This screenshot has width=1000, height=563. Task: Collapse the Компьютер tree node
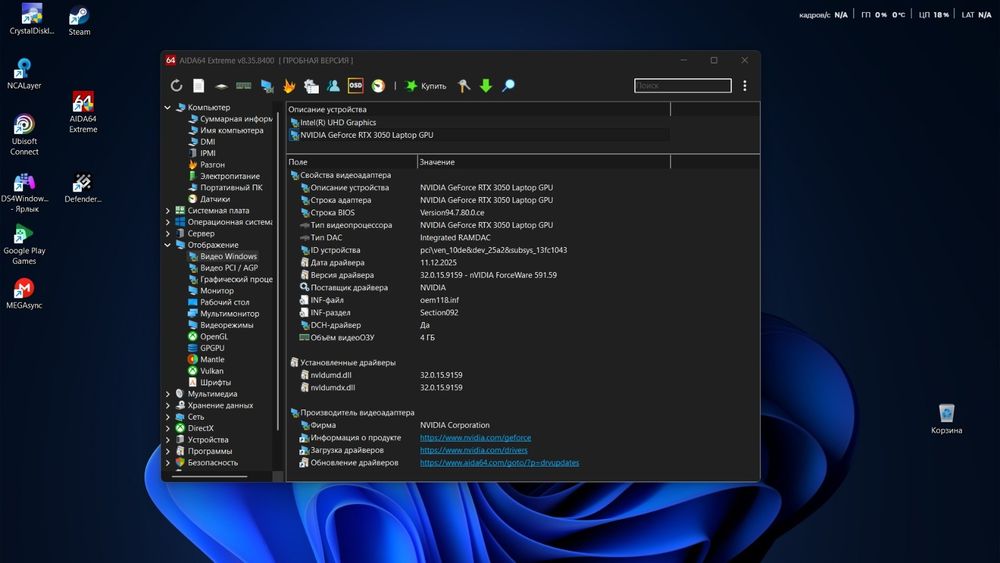[168, 108]
